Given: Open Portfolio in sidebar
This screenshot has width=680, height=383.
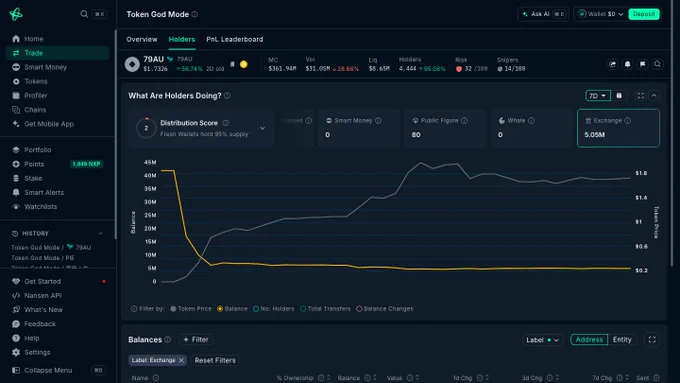Looking at the screenshot, I should click(x=37, y=150).
